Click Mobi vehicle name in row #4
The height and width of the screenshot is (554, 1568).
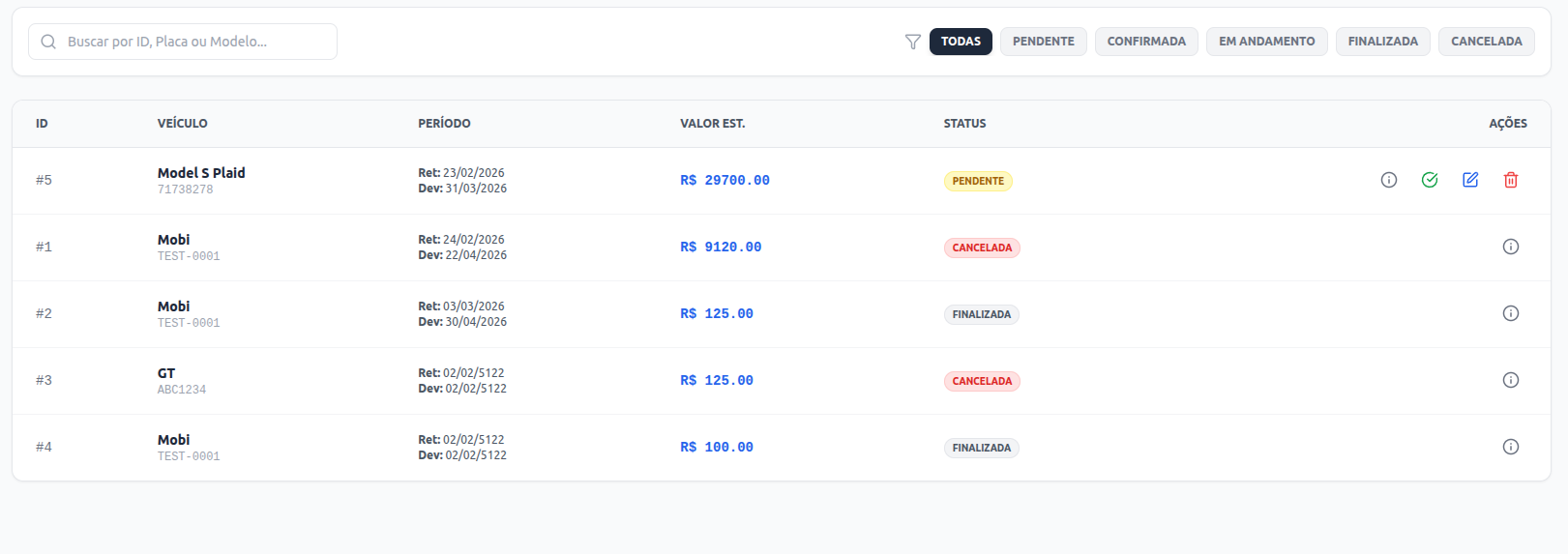point(174,440)
